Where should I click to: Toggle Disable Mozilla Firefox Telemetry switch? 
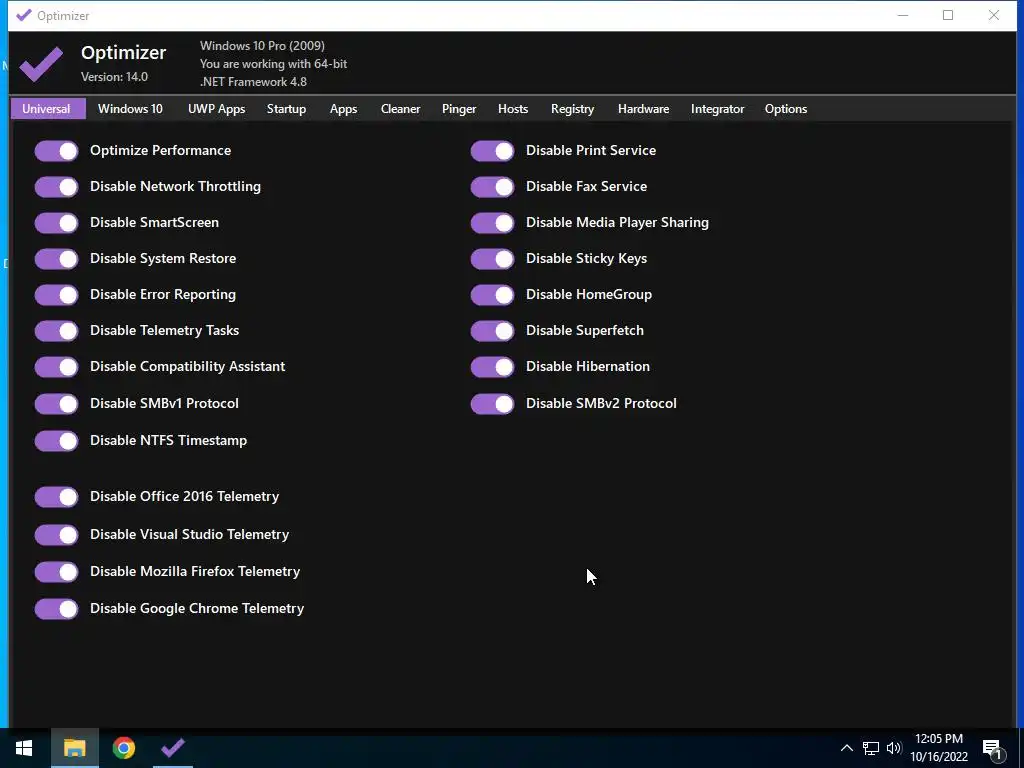(x=56, y=572)
